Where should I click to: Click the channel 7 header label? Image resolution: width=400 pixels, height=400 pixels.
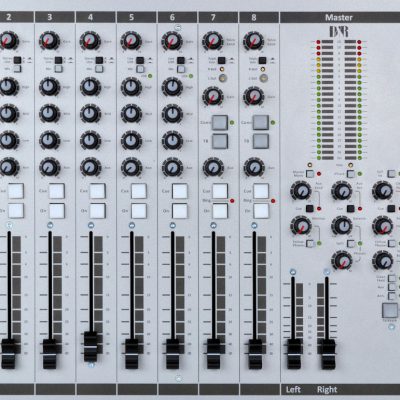click(213, 17)
